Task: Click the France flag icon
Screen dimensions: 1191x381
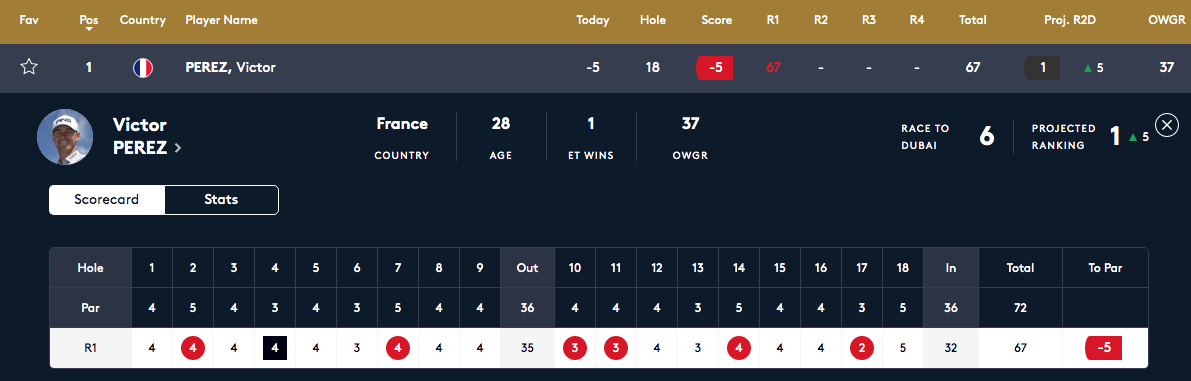Action: (x=143, y=68)
